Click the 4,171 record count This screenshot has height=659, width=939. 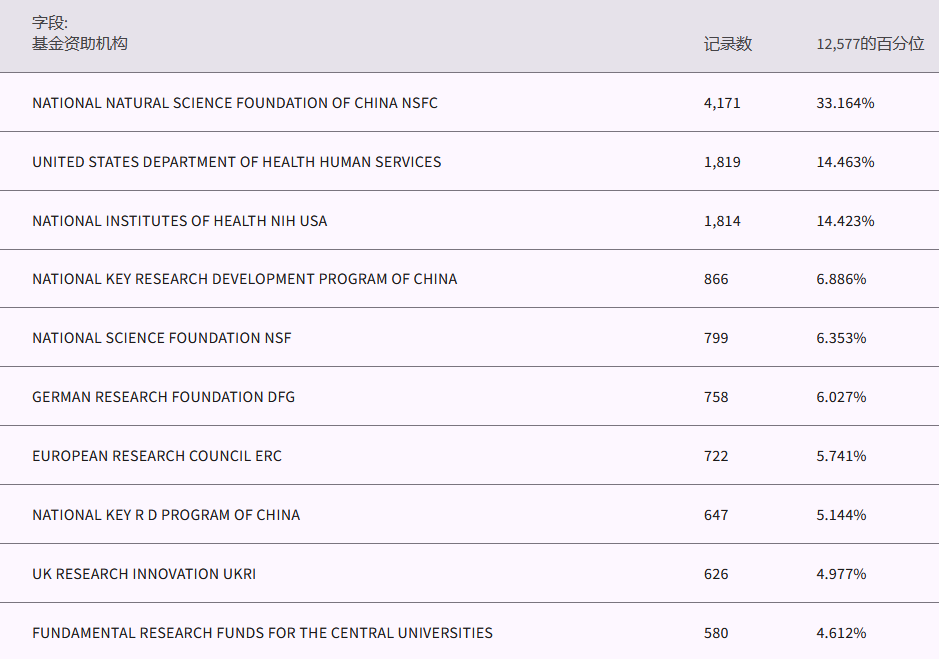tap(722, 103)
